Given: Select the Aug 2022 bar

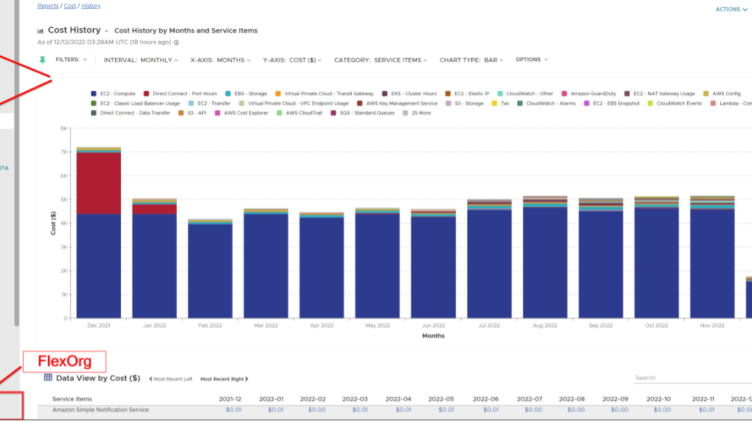Looking at the screenshot, I should [545, 257].
